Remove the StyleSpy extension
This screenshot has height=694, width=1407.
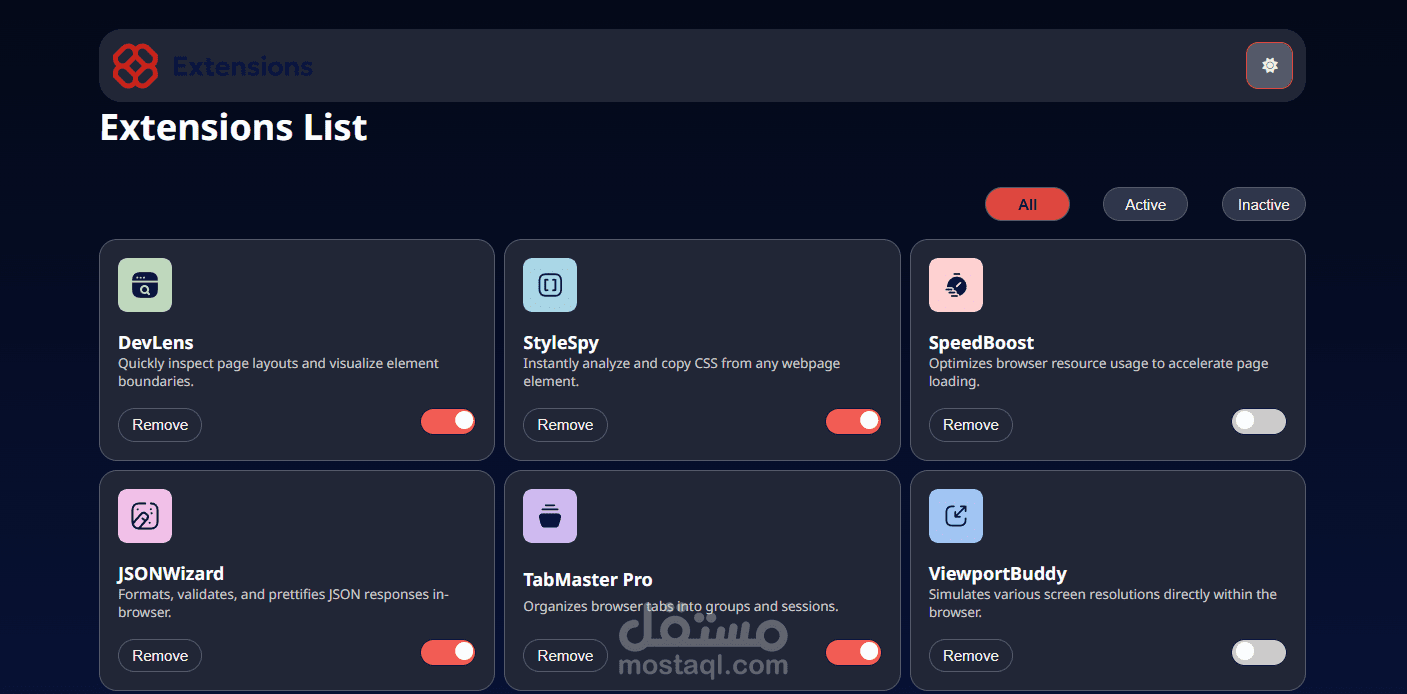coord(565,425)
